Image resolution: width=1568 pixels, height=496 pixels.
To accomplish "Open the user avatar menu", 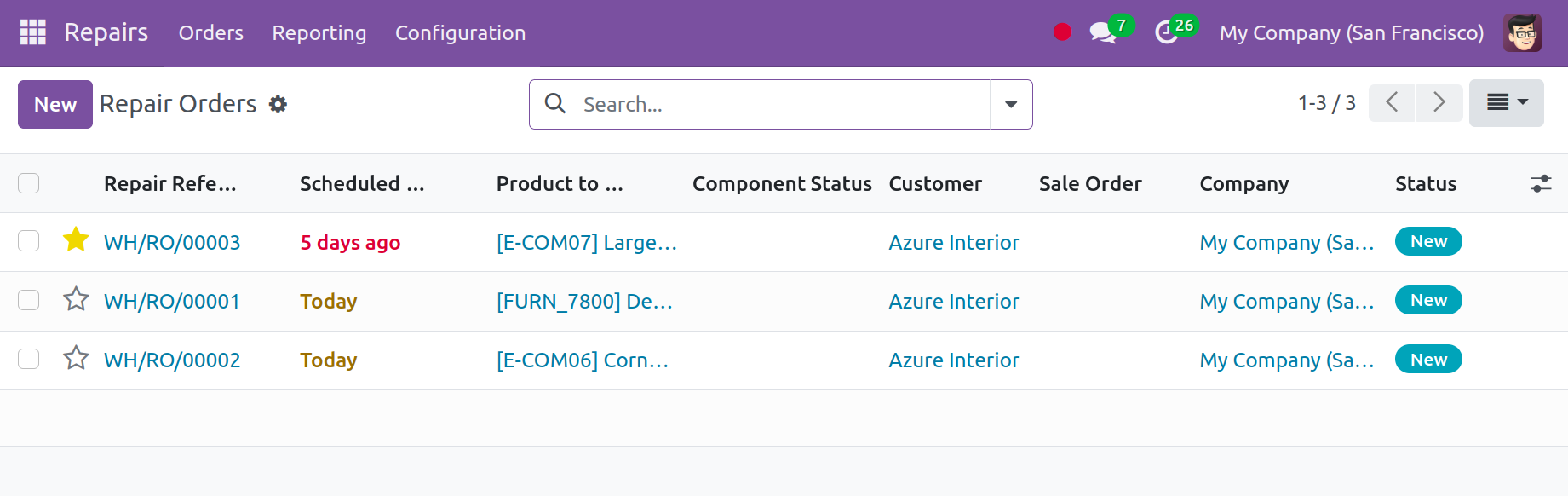I will (x=1522, y=32).
